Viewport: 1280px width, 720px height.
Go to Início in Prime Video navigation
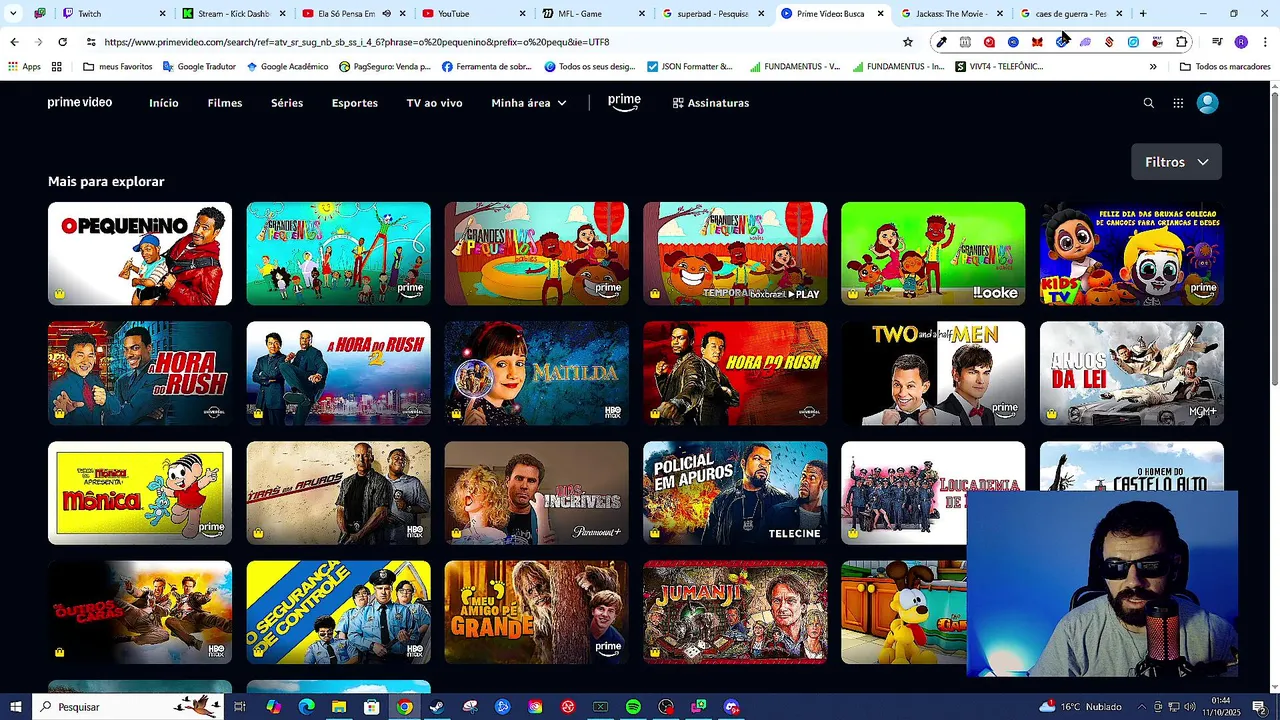point(164,103)
